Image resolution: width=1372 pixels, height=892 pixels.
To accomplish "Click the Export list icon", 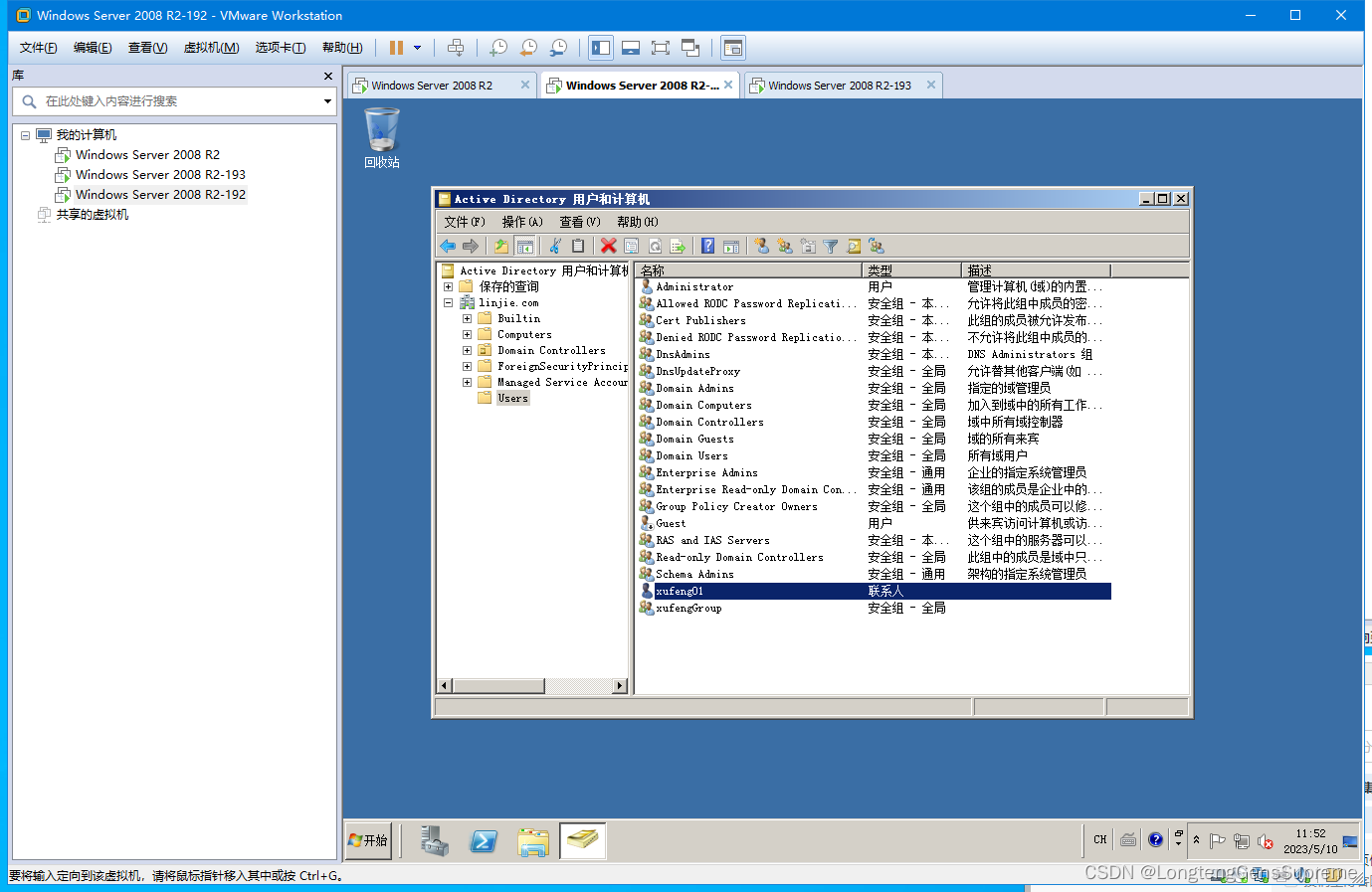I will pyautogui.click(x=678, y=246).
